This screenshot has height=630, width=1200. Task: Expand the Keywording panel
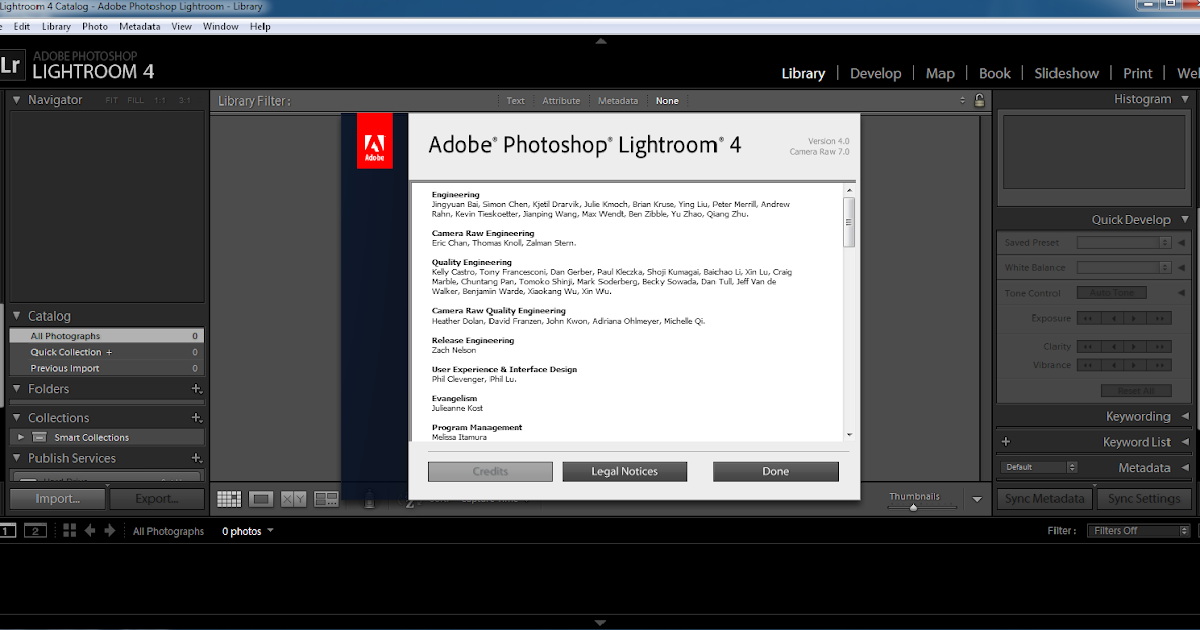pyautogui.click(x=1185, y=417)
